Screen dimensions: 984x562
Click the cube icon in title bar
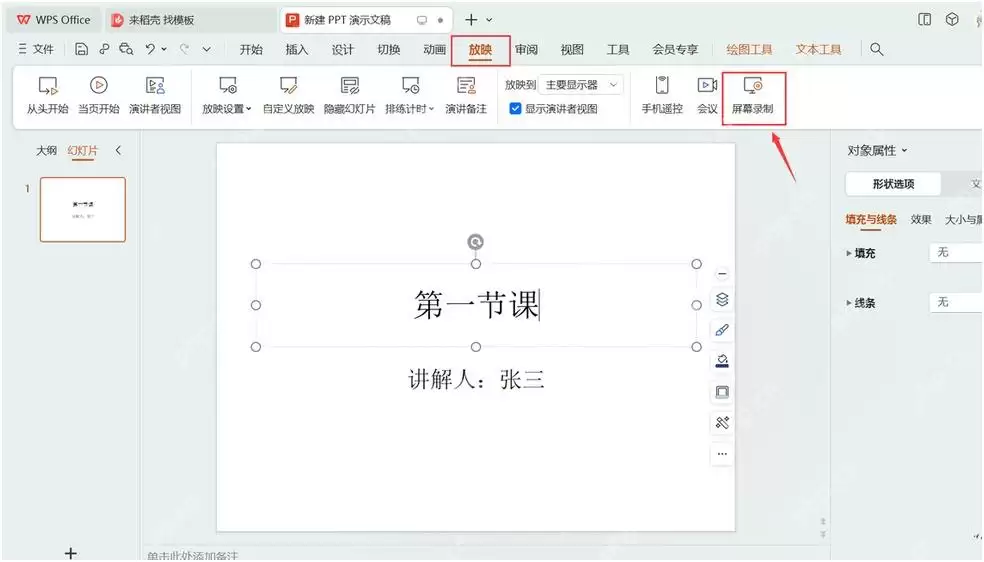952,19
